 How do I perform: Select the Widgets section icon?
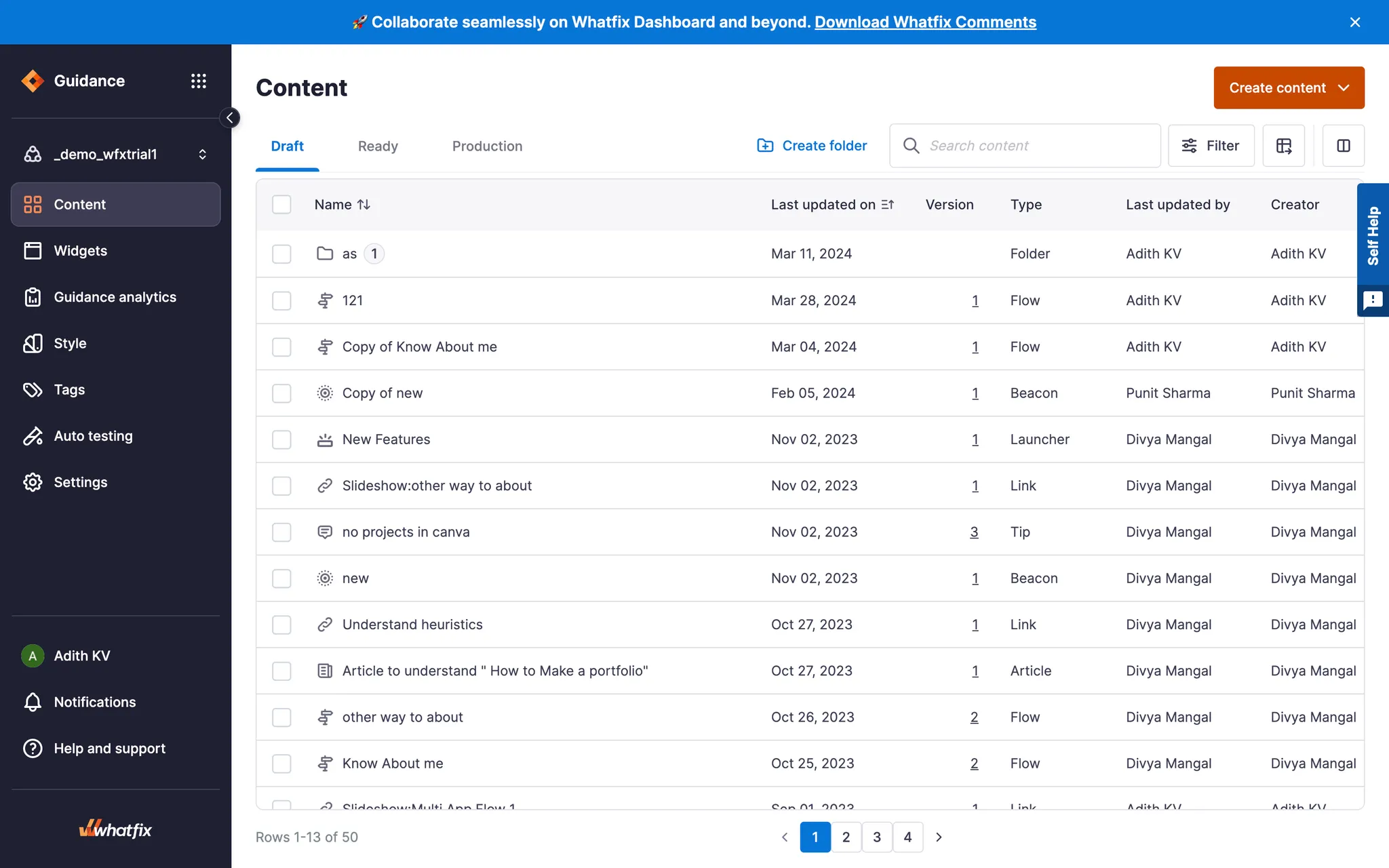[33, 250]
